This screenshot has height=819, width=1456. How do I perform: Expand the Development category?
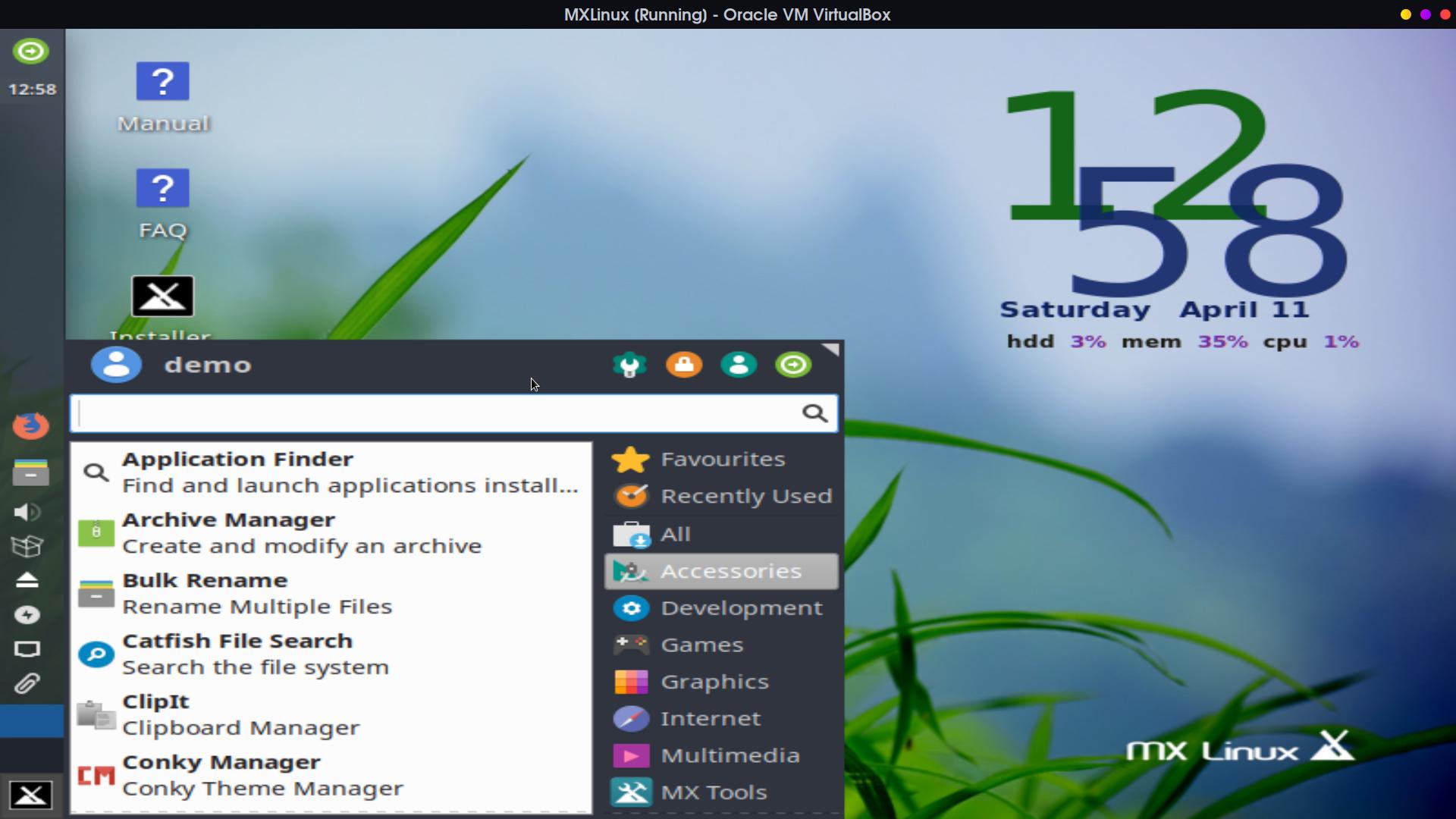tap(740, 608)
